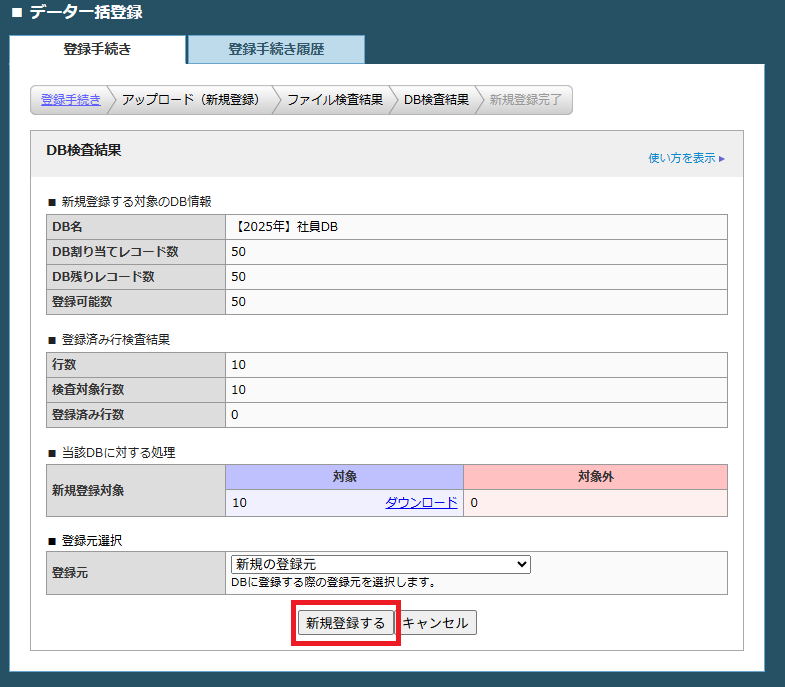Viewport: 785px width, 687px height.
Task: Click the 対象外 column header
Action: click(595, 477)
